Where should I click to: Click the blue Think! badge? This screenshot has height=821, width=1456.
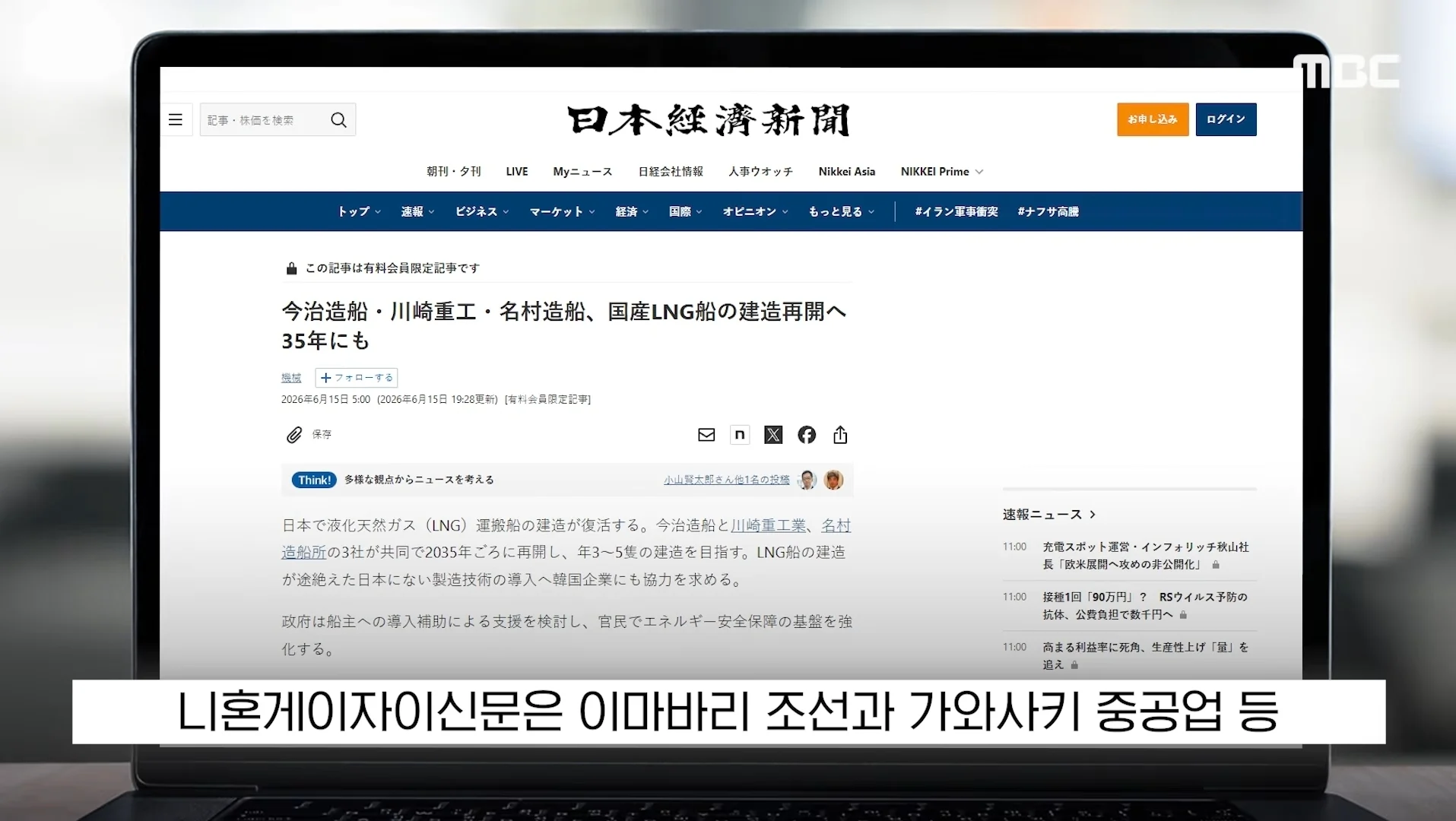point(315,480)
